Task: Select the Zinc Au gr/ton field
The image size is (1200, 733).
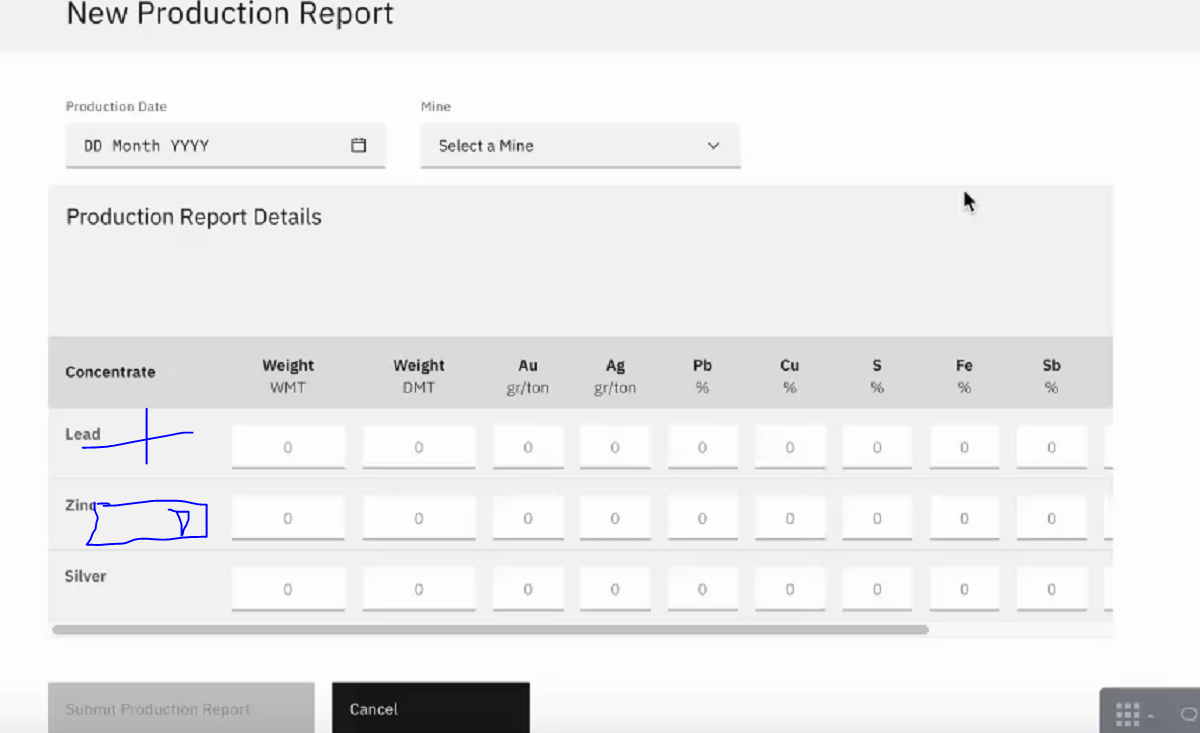Action: coord(528,518)
